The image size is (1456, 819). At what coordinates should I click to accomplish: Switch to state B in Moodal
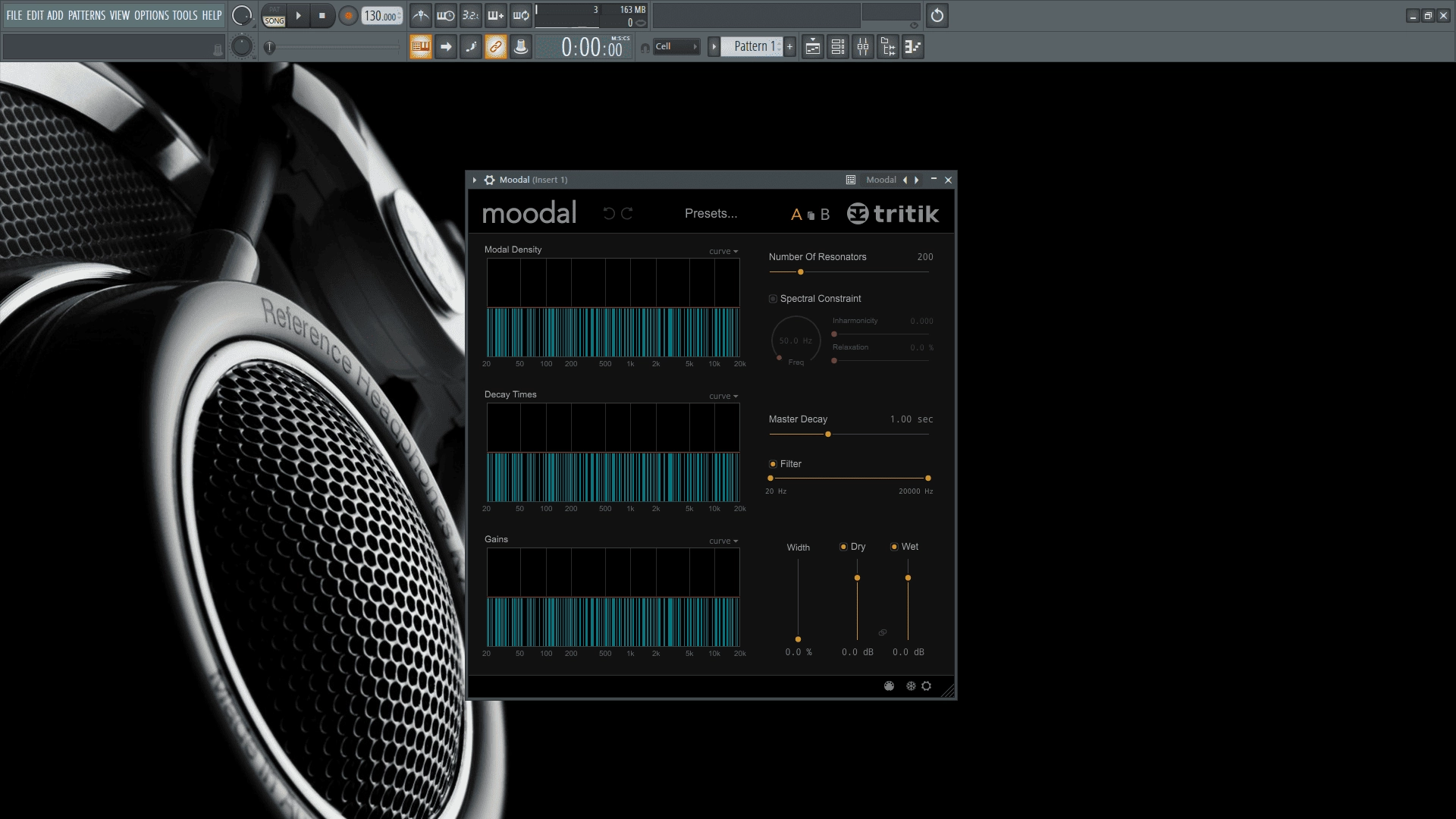point(825,215)
